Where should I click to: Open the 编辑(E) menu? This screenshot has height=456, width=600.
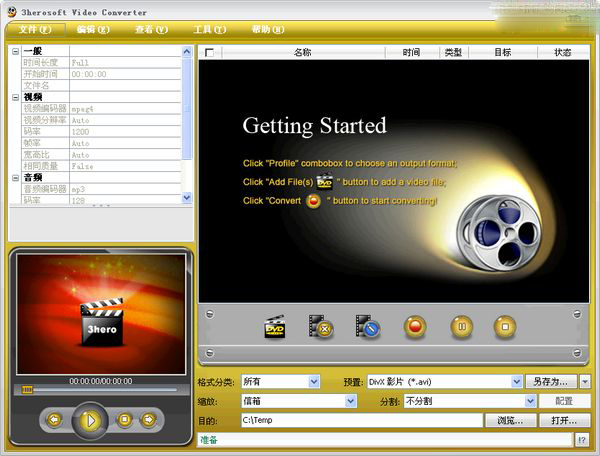(x=93, y=29)
